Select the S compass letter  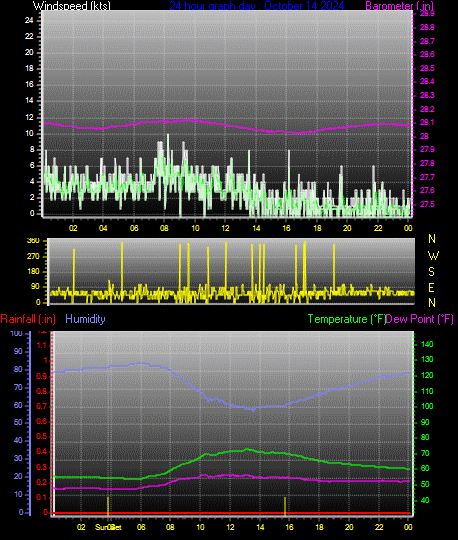click(x=431, y=272)
